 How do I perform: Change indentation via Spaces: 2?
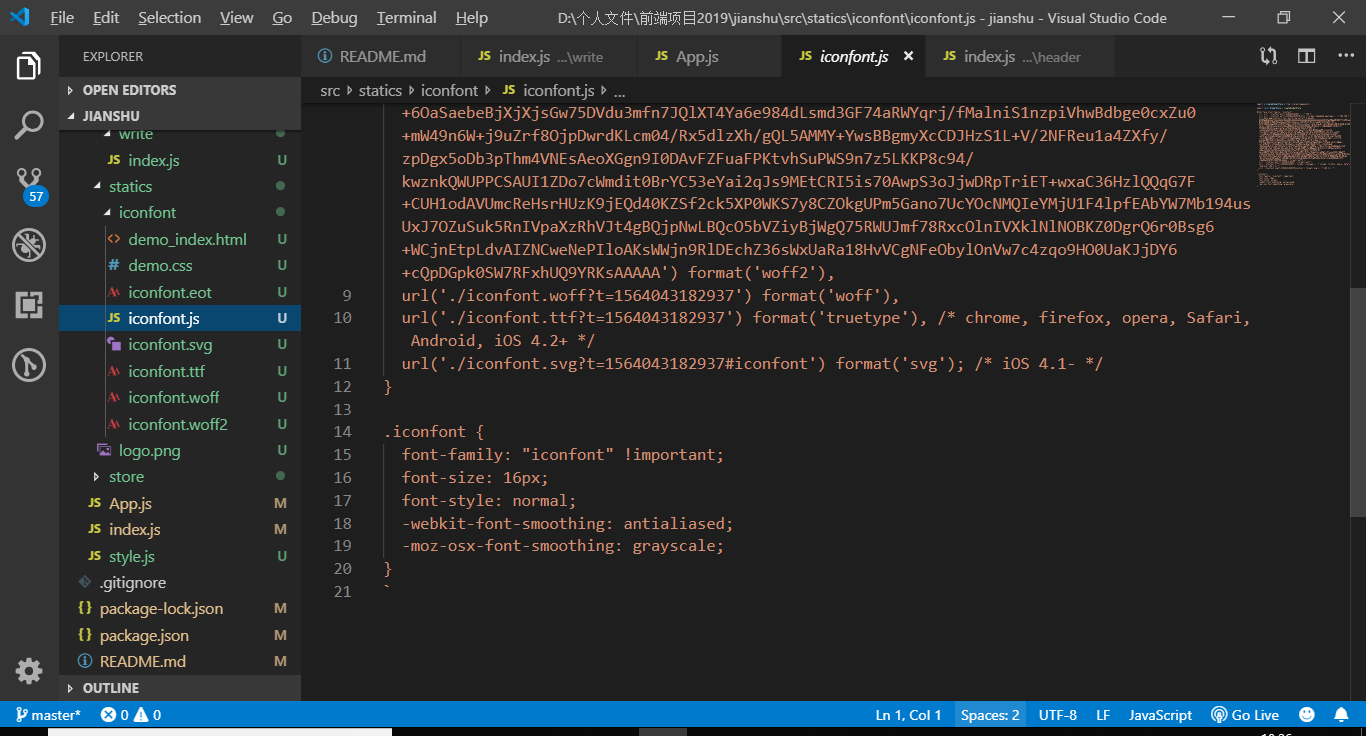click(x=990, y=715)
